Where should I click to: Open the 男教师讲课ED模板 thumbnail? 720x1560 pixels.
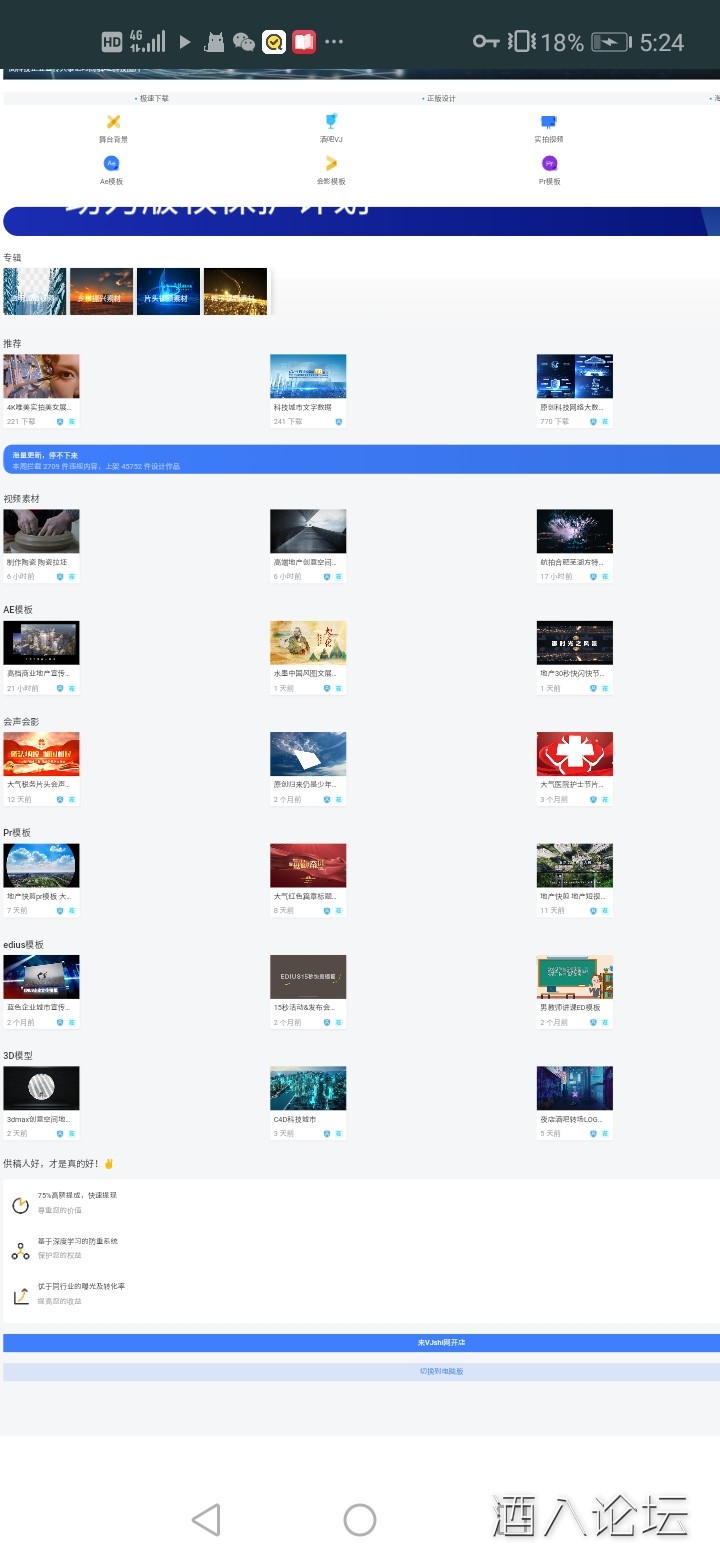click(574, 977)
